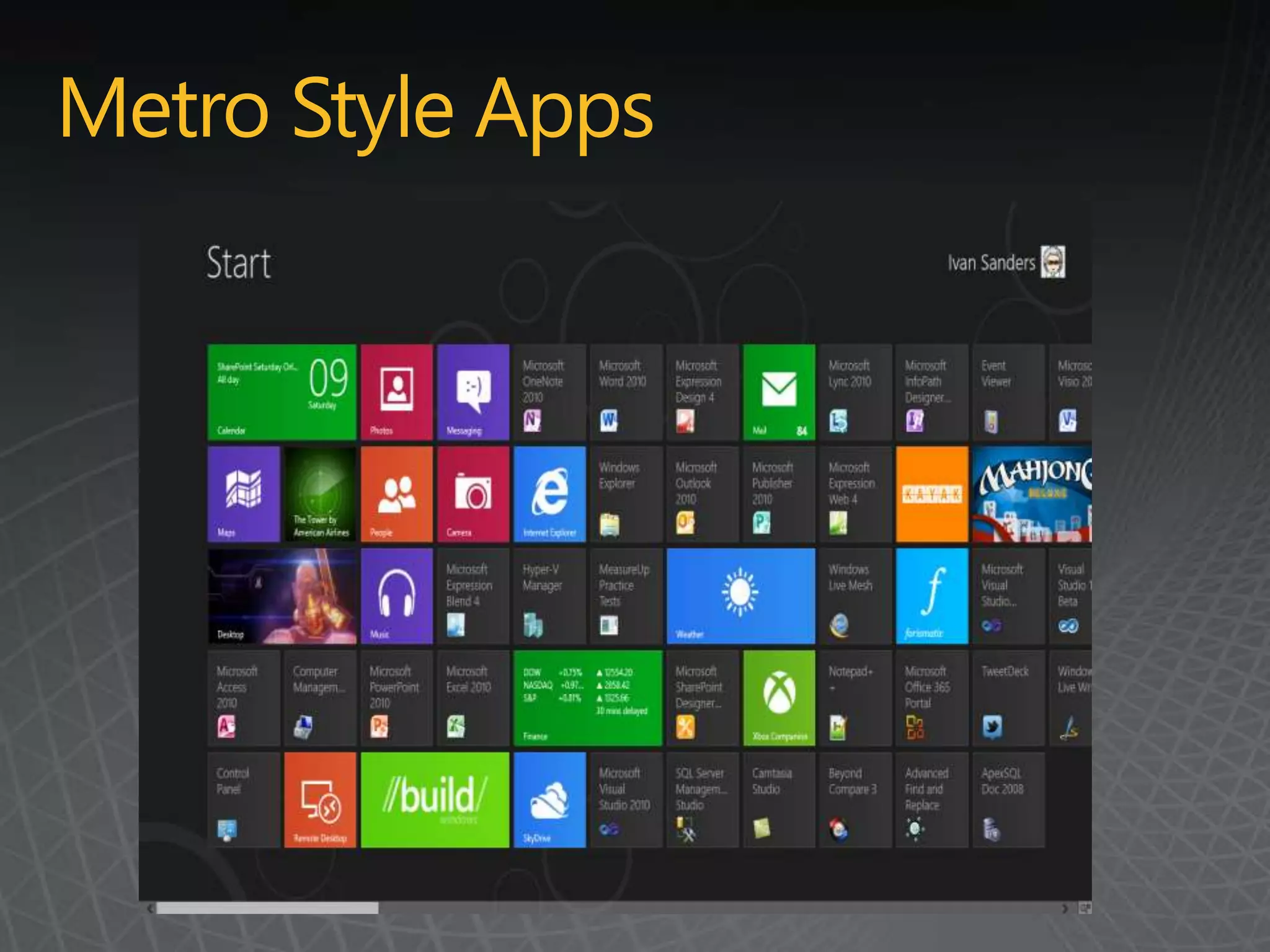The image size is (1270, 952).
Task: Open the orange Remote Desktop tile
Action: point(320,800)
